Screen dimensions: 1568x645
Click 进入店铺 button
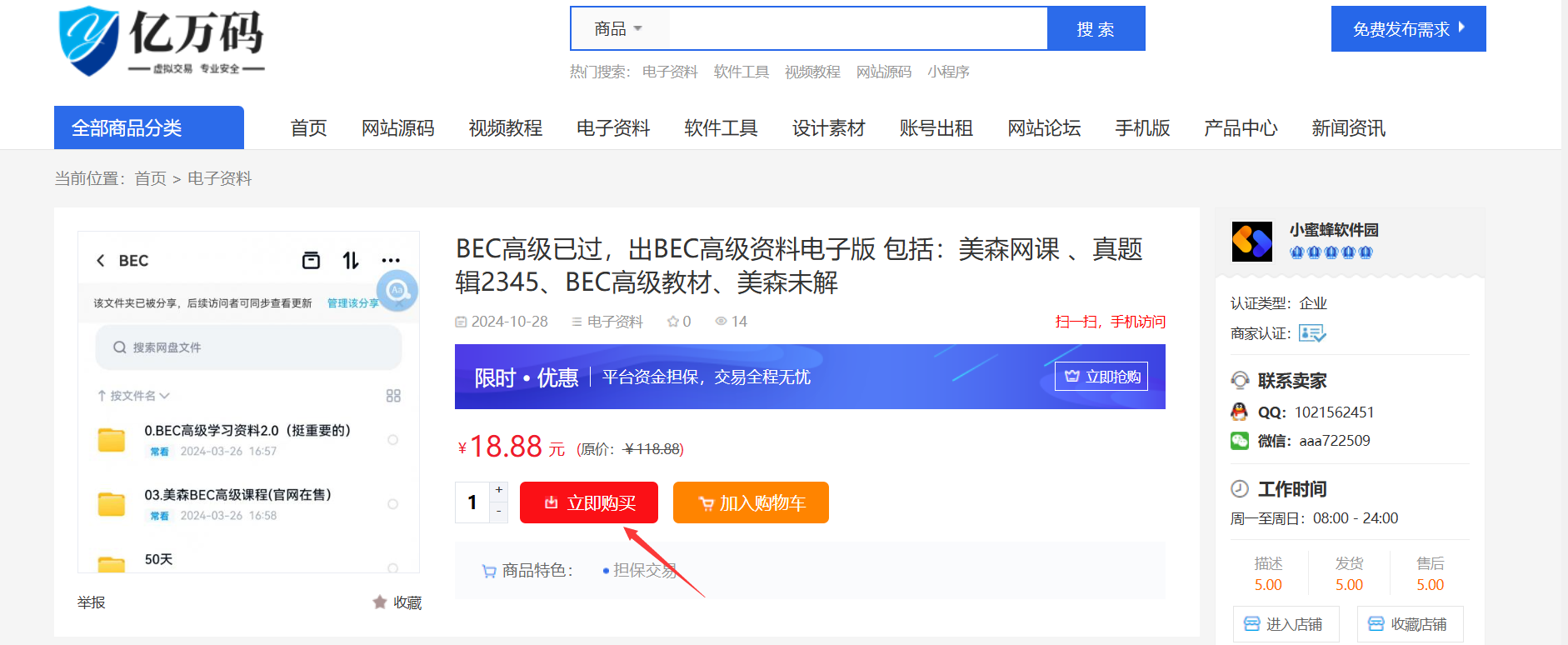point(1286,624)
